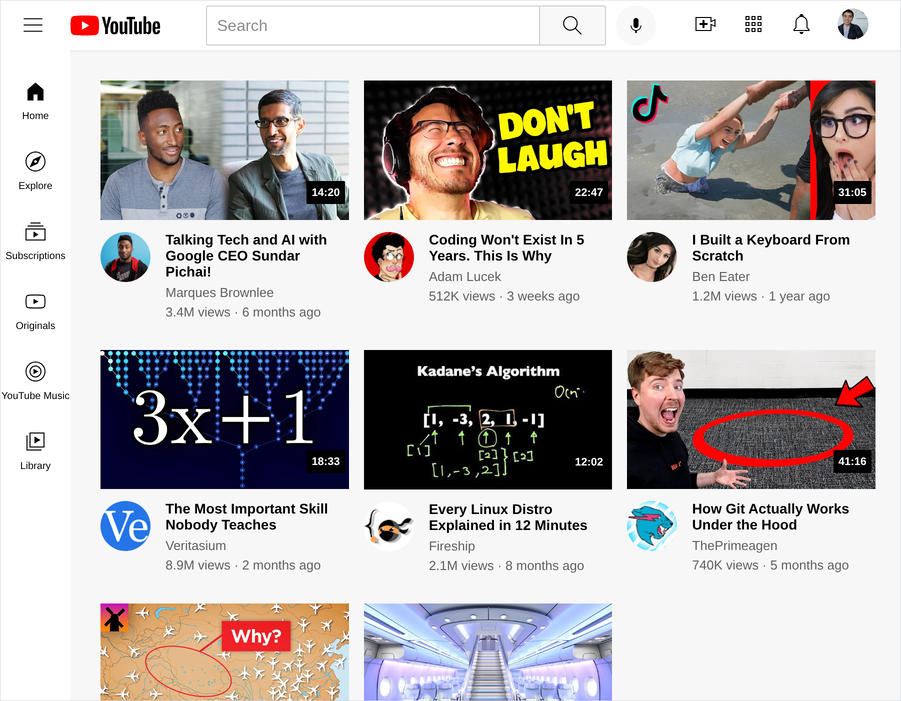Open the notifications bell
Viewport: 901px width, 701px height.
pos(801,25)
